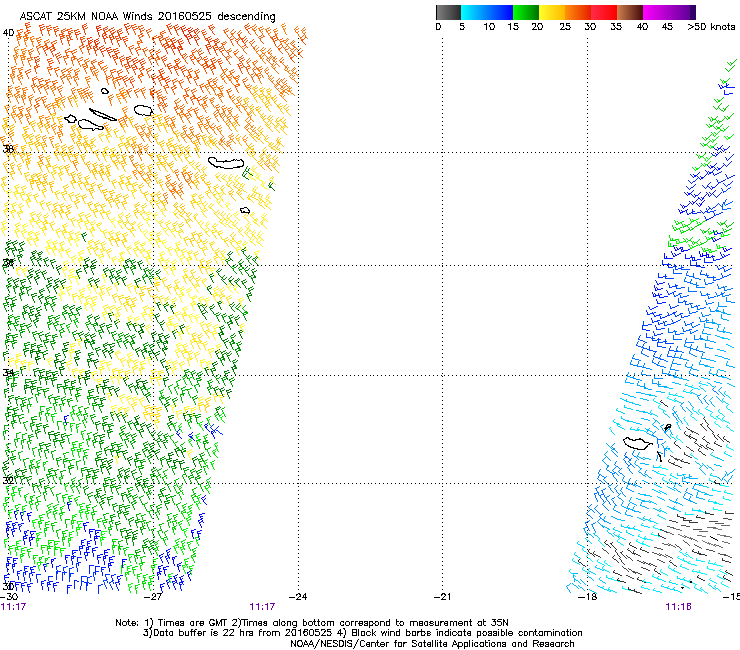Image resolution: width=740 pixels, height=650 pixels.
Task: Choose the yellow 20-25 knots legend swatch
Action: (552, 12)
